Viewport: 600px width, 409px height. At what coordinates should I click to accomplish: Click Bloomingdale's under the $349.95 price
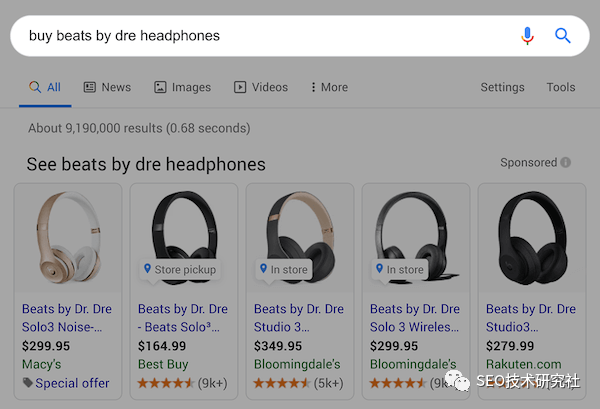click(x=297, y=364)
